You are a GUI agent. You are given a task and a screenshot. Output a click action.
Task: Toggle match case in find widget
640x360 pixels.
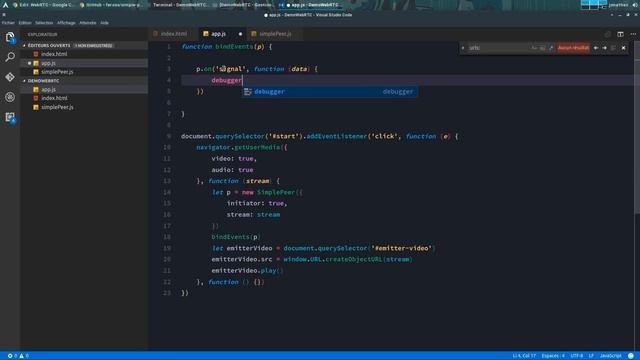coord(534,48)
